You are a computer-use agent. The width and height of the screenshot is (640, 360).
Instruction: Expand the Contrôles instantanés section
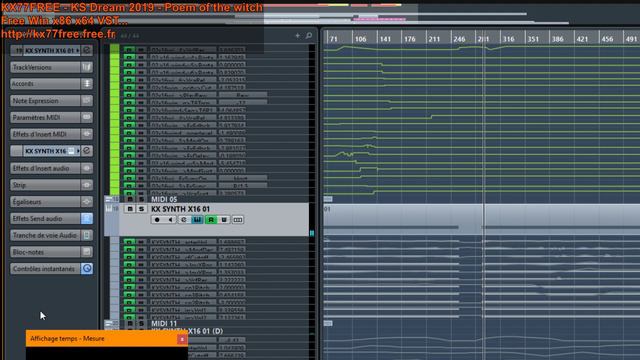tap(45, 269)
